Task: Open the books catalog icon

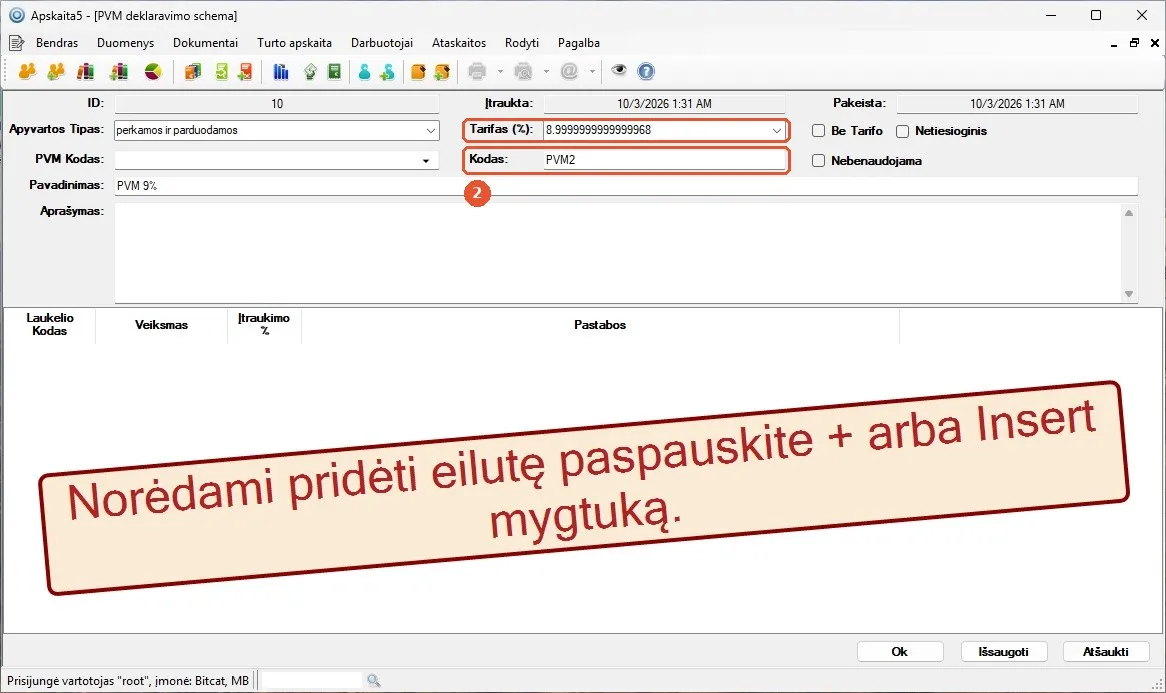Action: (86, 71)
